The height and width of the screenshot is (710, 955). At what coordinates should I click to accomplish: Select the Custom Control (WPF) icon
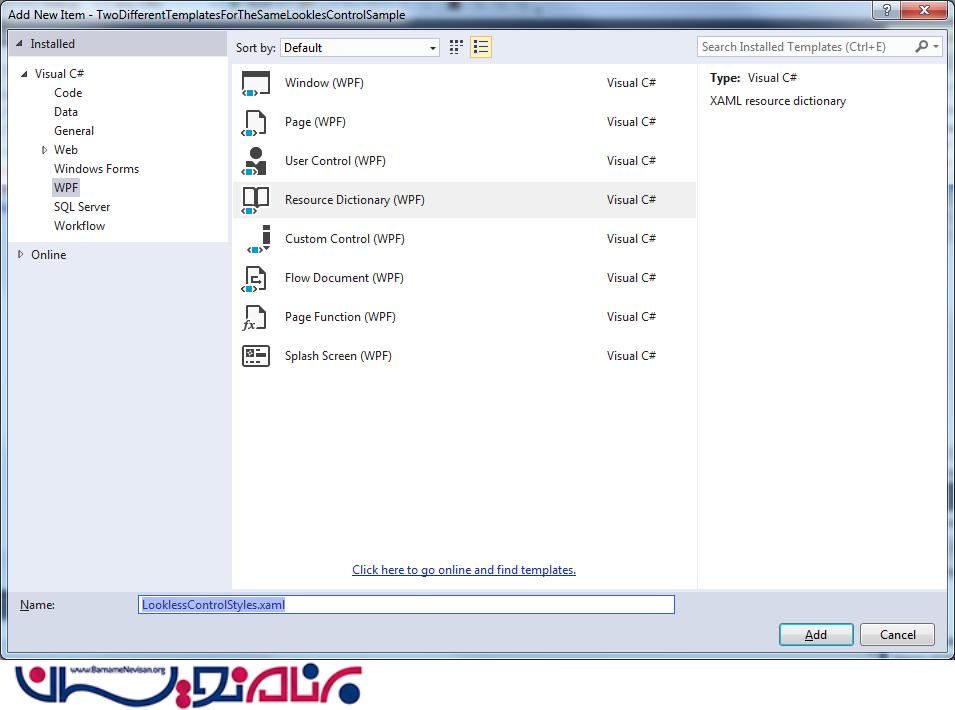coord(256,239)
